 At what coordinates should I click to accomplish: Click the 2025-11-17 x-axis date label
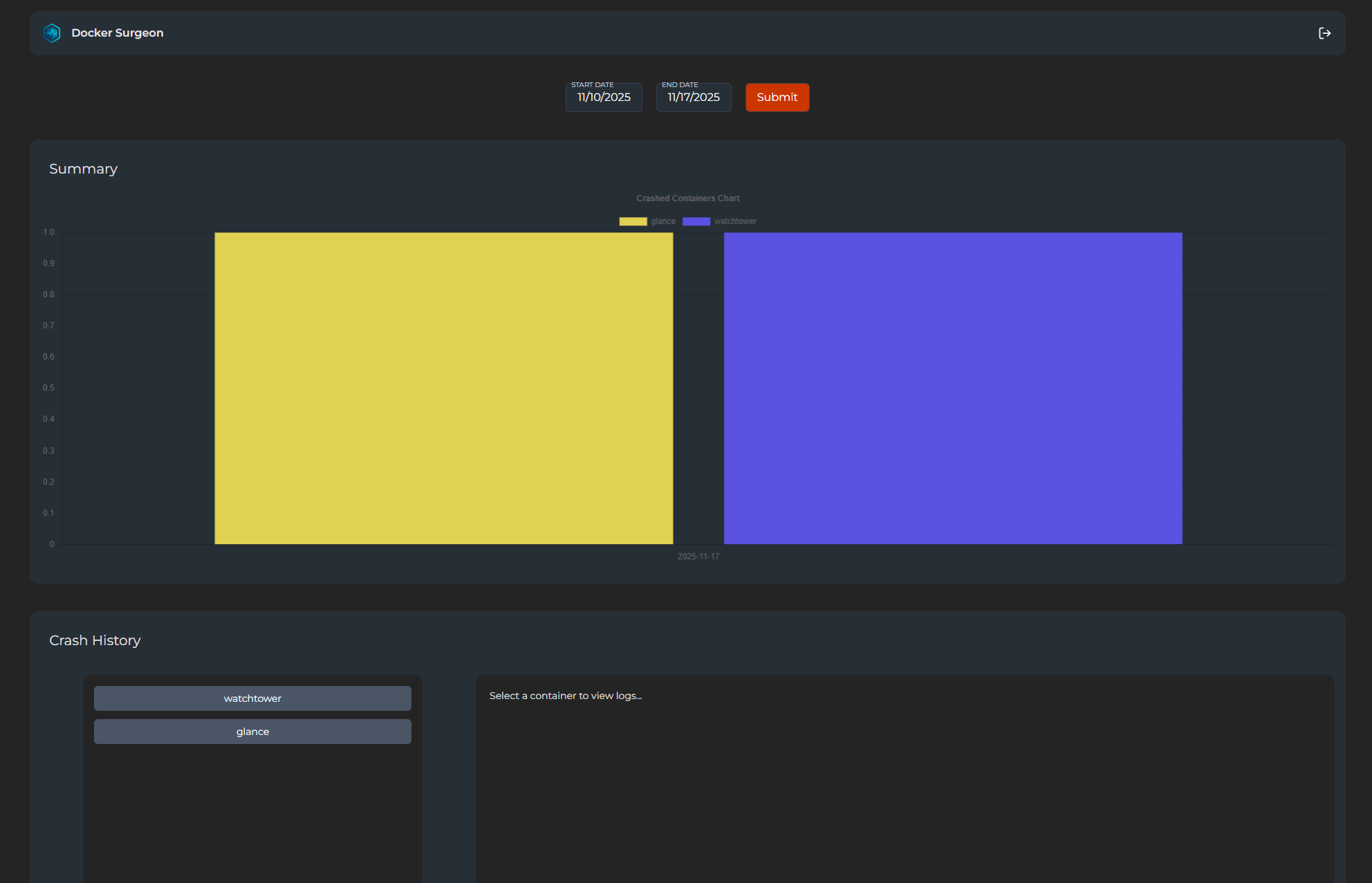(x=698, y=557)
